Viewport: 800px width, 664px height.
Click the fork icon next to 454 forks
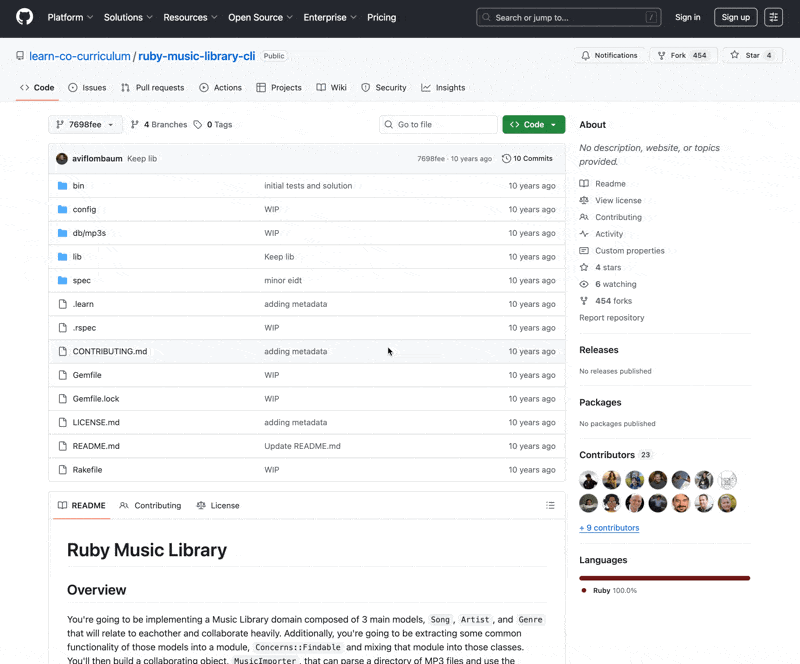pyautogui.click(x=584, y=301)
